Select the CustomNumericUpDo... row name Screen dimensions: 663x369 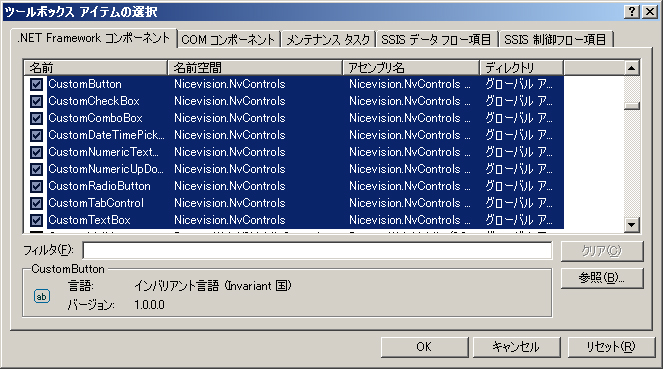(x=106, y=169)
